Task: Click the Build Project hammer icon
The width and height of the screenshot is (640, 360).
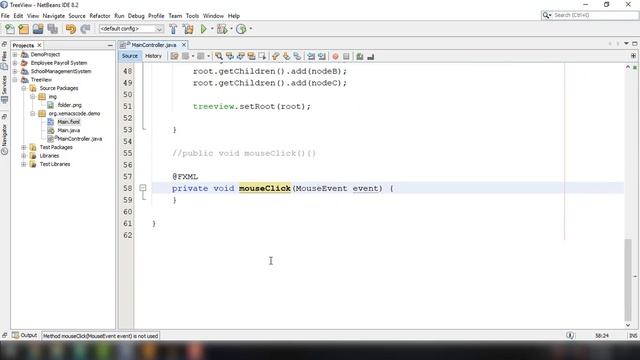Action: [173, 29]
